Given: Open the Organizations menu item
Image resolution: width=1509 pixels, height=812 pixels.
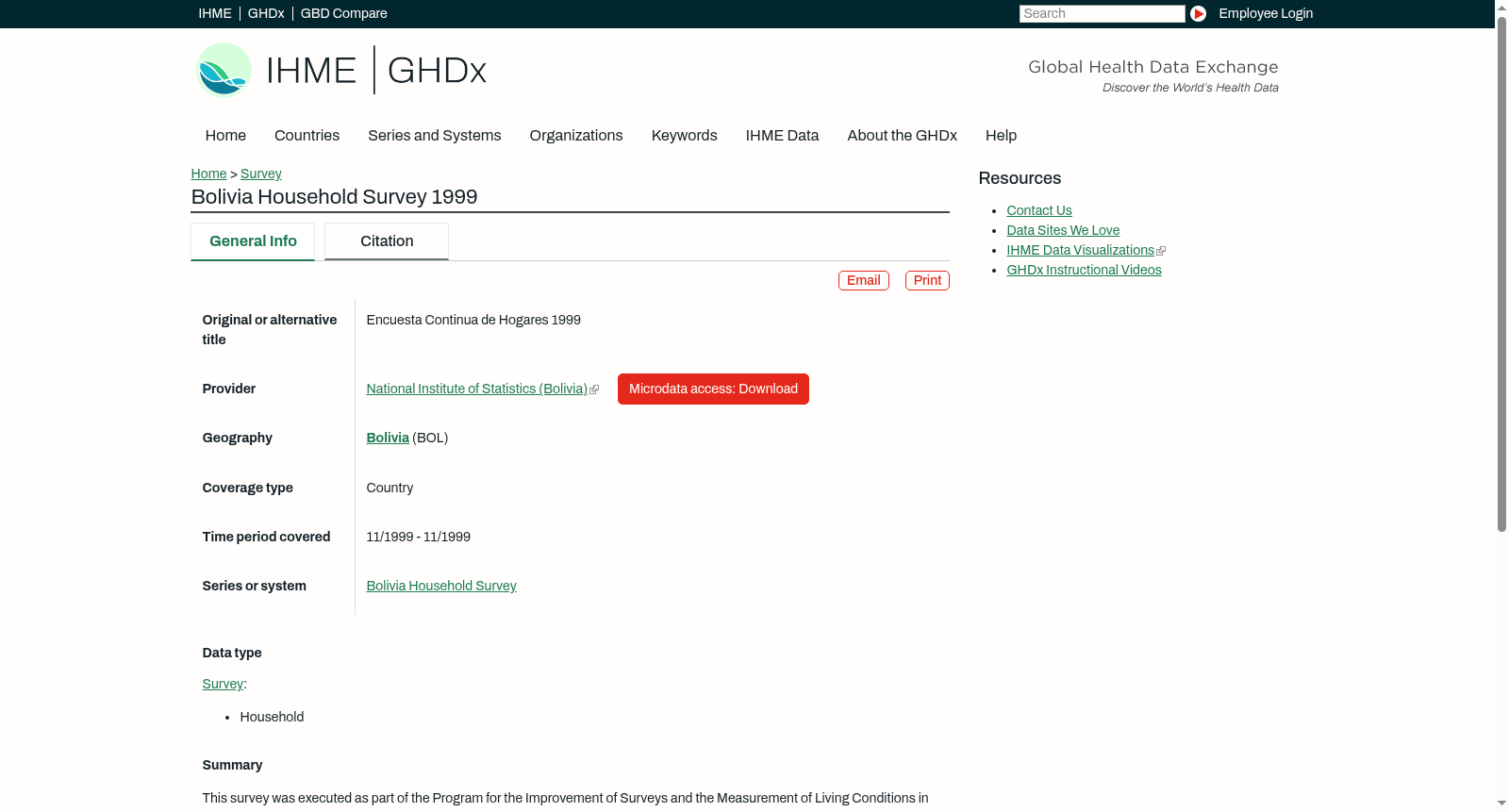Looking at the screenshot, I should tap(576, 136).
